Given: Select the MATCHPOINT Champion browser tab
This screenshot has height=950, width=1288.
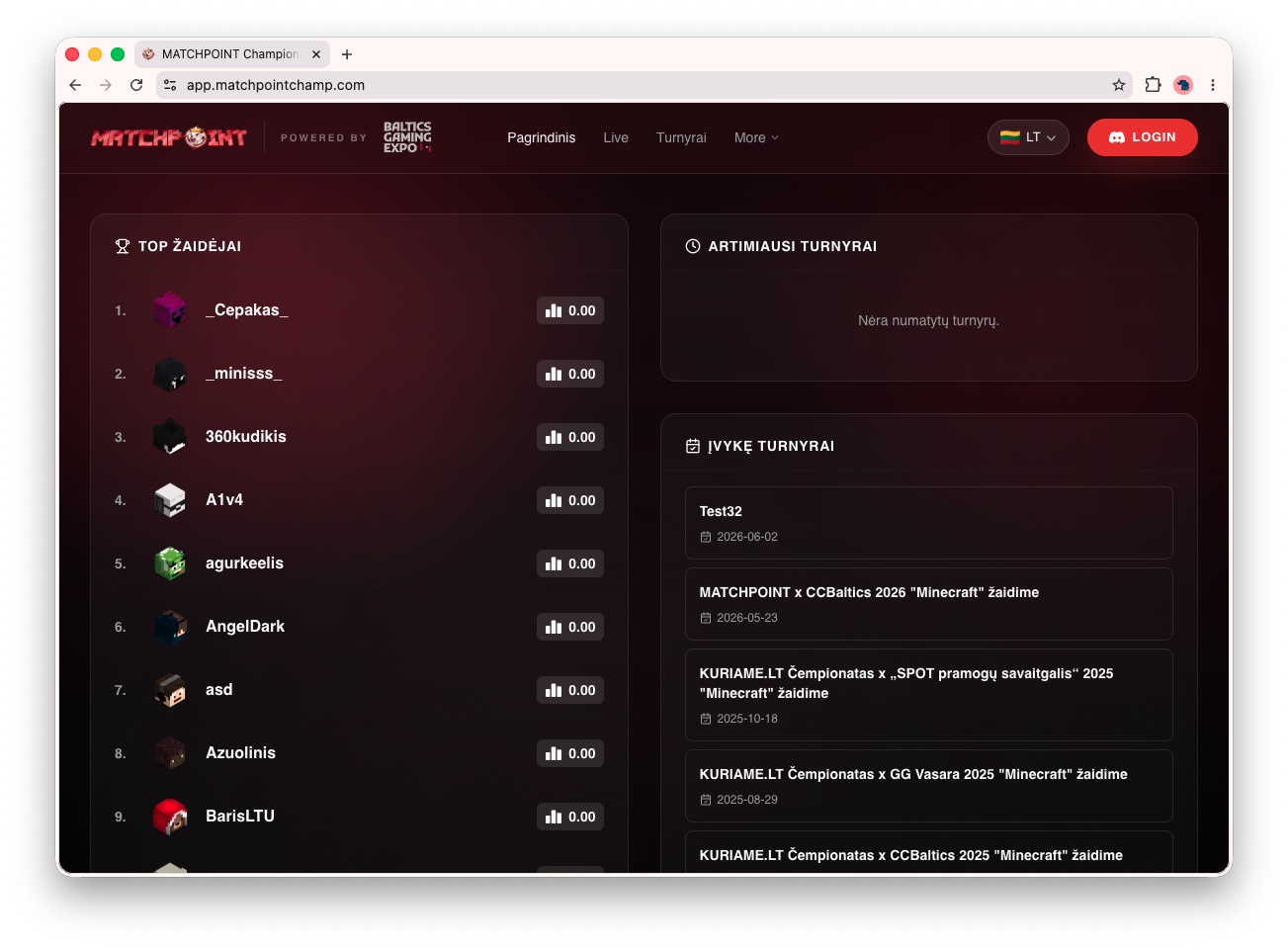Looking at the screenshot, I should (232, 54).
